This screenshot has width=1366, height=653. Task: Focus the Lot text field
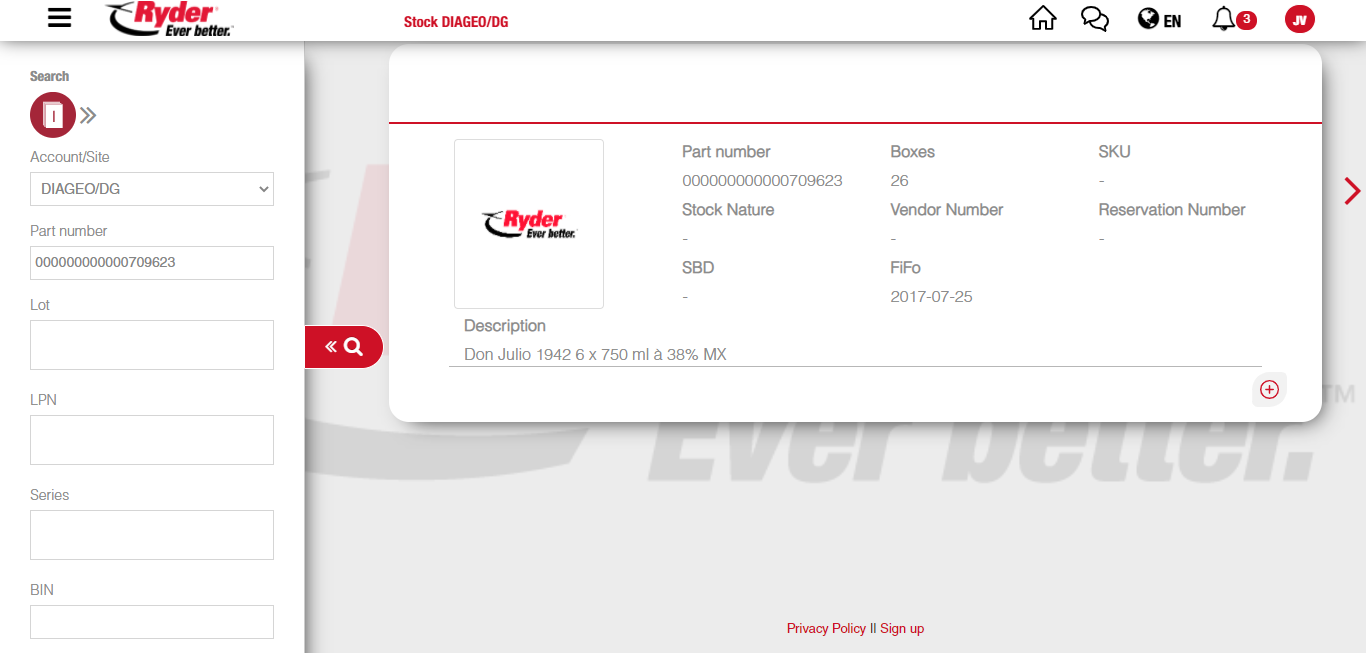coord(152,345)
